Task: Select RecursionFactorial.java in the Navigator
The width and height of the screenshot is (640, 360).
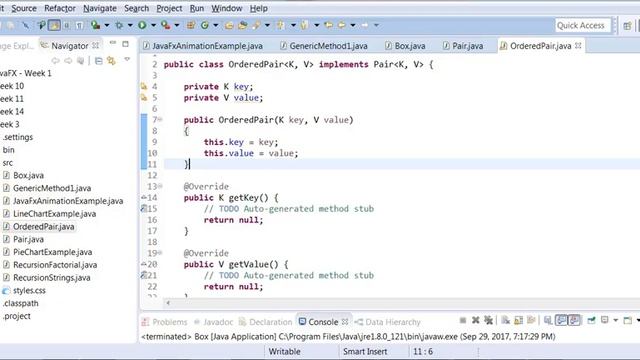Action: [55, 265]
